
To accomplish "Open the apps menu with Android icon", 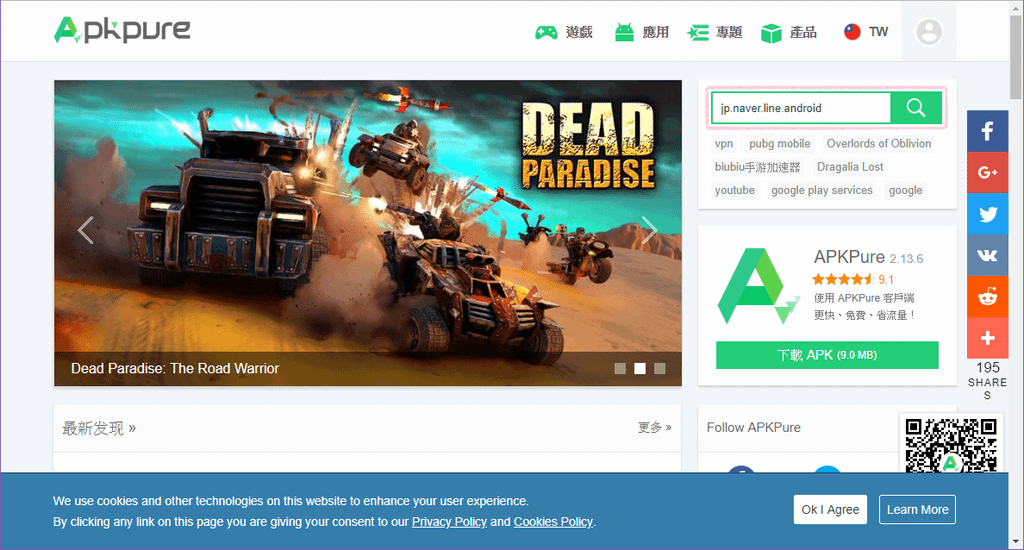I will (642, 32).
